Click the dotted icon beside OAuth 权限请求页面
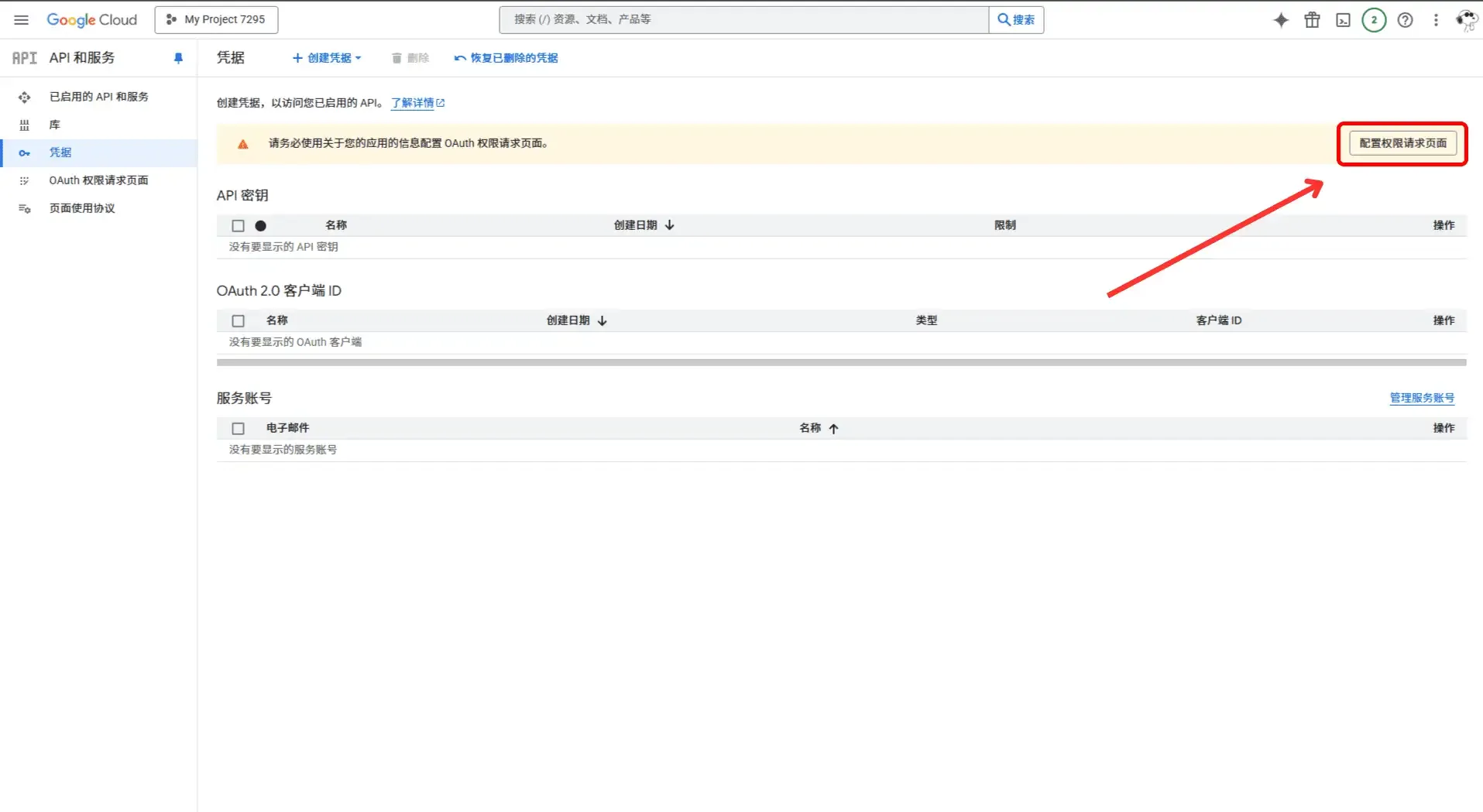 click(x=25, y=180)
